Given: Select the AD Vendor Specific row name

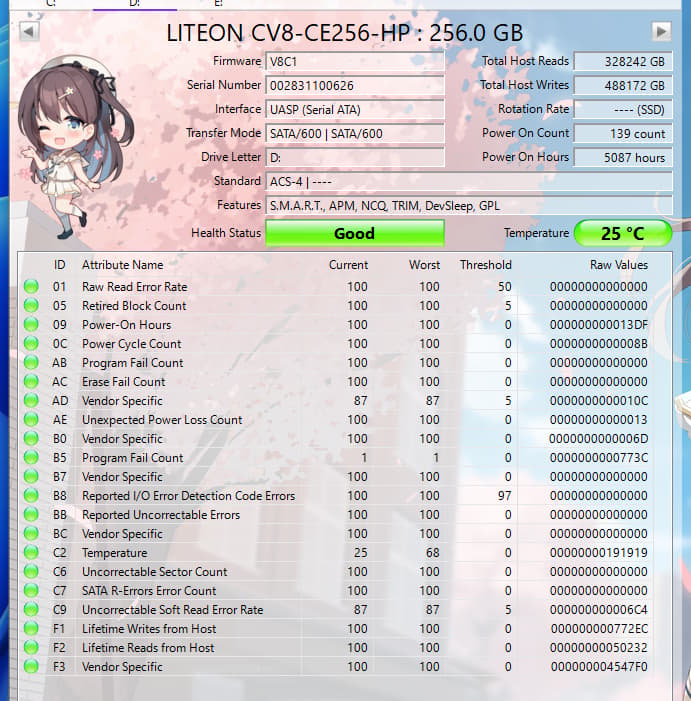Looking at the screenshot, I should [x=122, y=401].
